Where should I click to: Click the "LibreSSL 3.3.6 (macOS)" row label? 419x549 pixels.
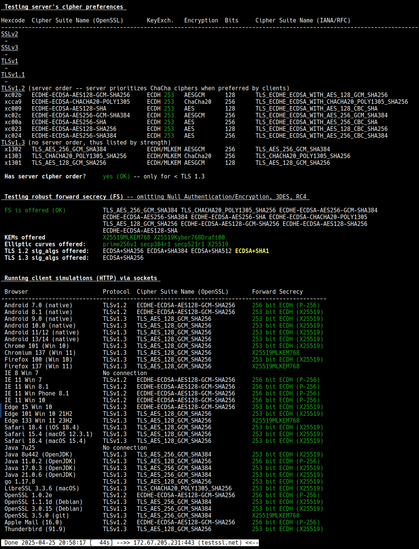tap(42, 488)
